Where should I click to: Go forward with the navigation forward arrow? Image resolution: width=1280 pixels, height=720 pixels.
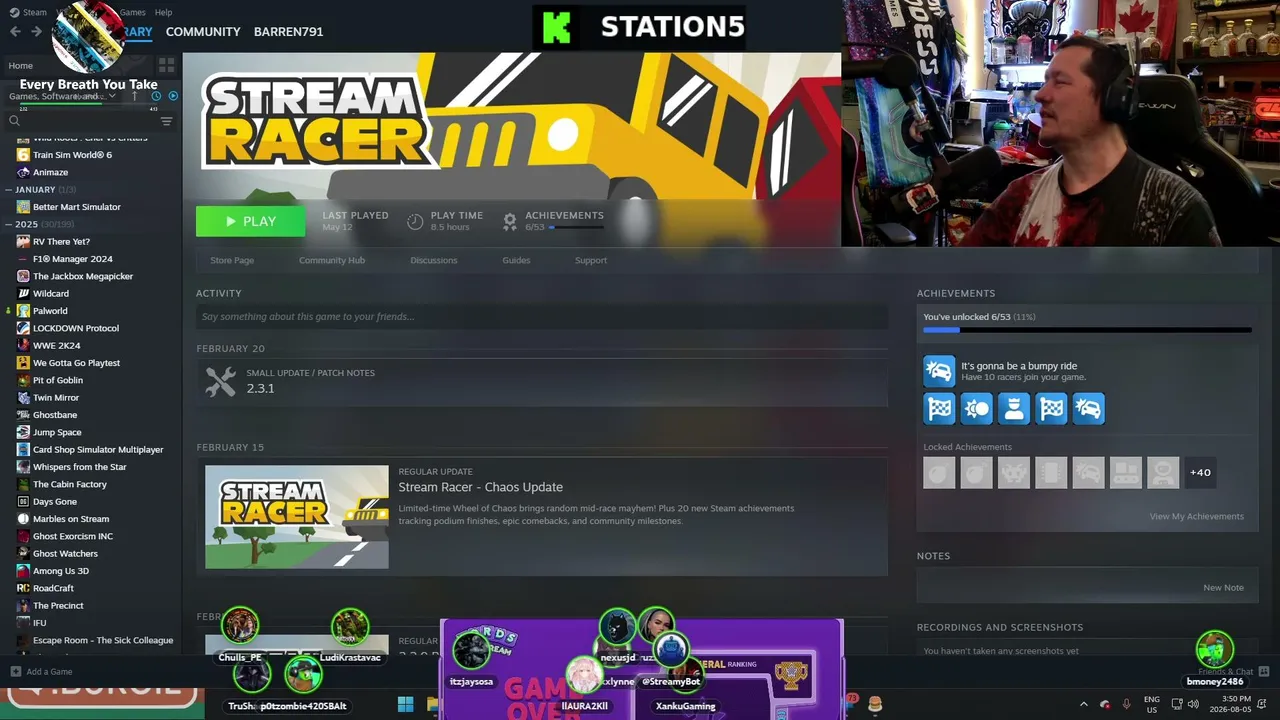pyautogui.click(x=36, y=31)
